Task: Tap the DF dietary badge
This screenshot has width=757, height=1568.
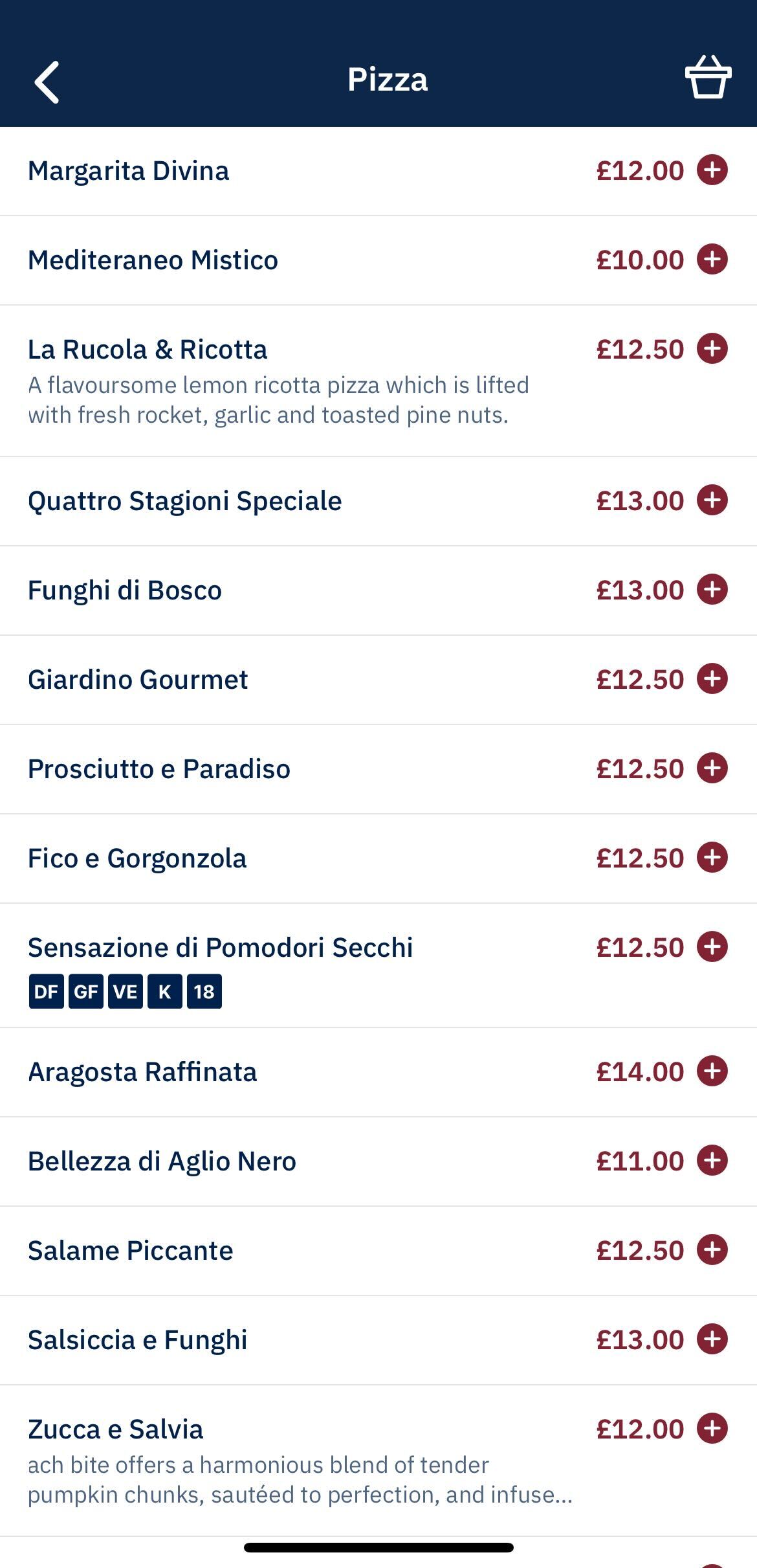Action: point(46,991)
